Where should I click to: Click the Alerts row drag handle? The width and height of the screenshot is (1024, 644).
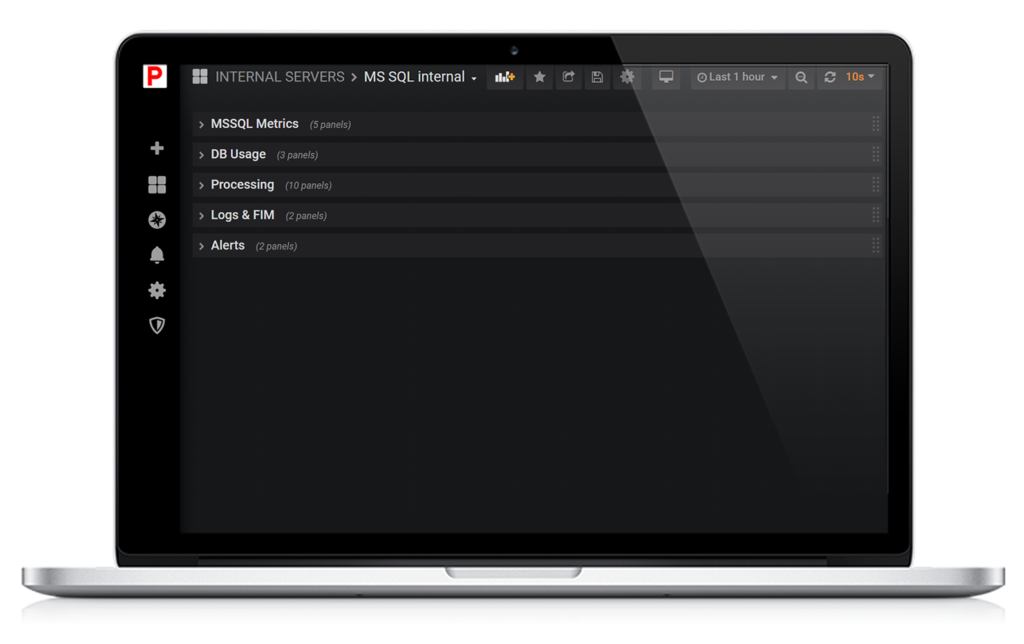(875, 246)
